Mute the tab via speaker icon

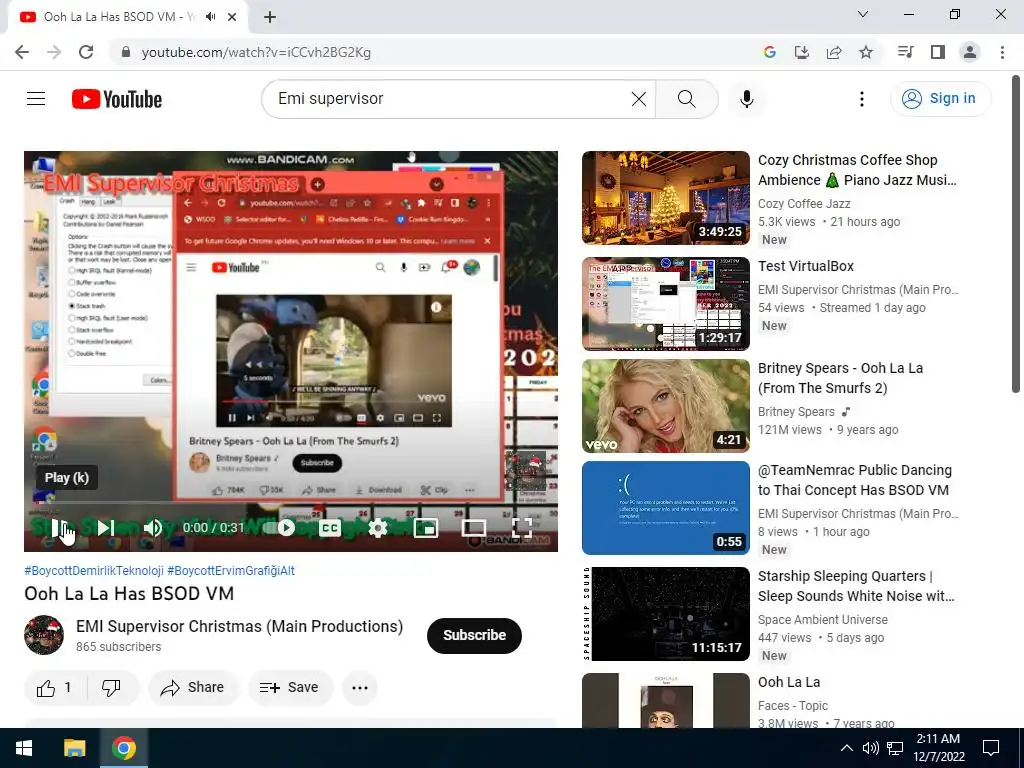tap(210, 17)
